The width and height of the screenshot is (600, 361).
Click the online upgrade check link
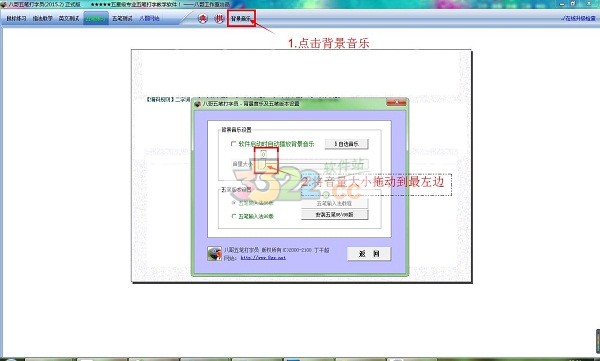pyautogui.click(x=579, y=18)
